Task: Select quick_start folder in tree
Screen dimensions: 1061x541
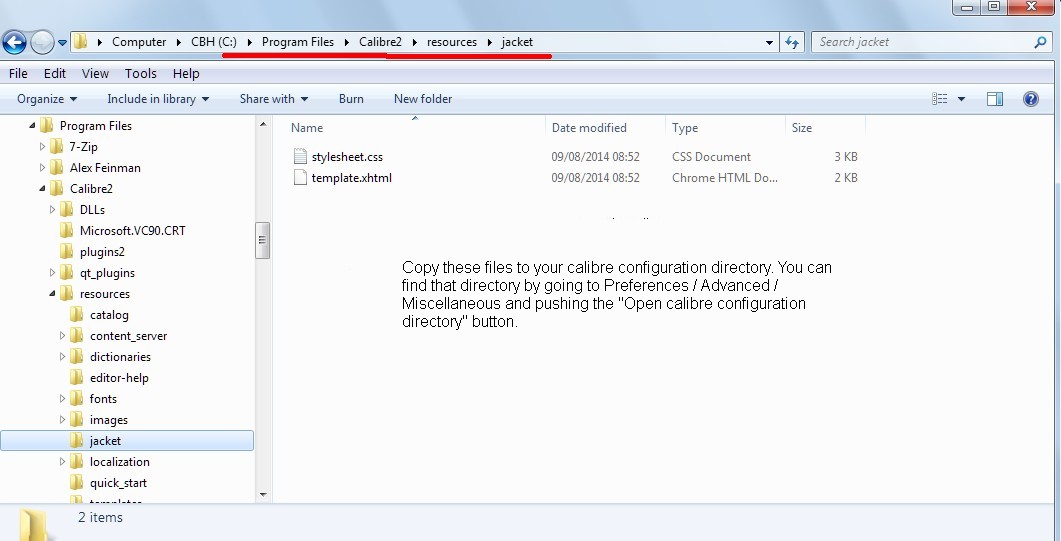Action: tap(118, 483)
